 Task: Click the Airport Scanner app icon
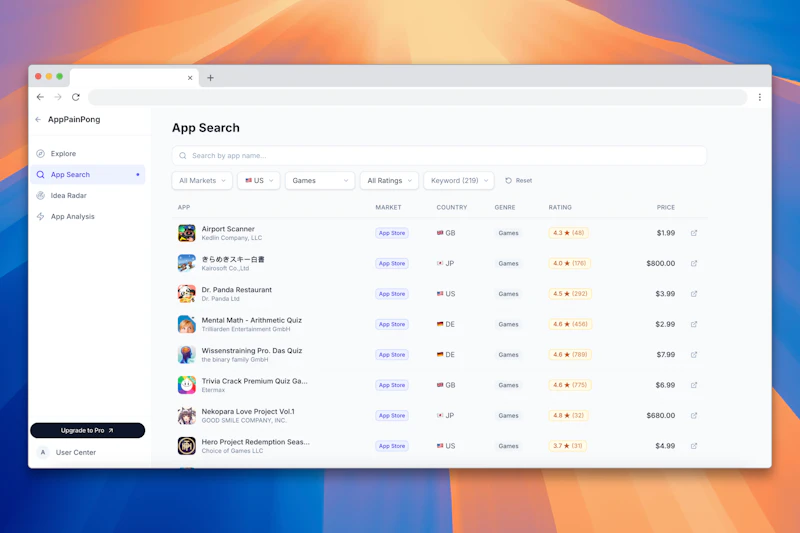pyautogui.click(x=186, y=233)
